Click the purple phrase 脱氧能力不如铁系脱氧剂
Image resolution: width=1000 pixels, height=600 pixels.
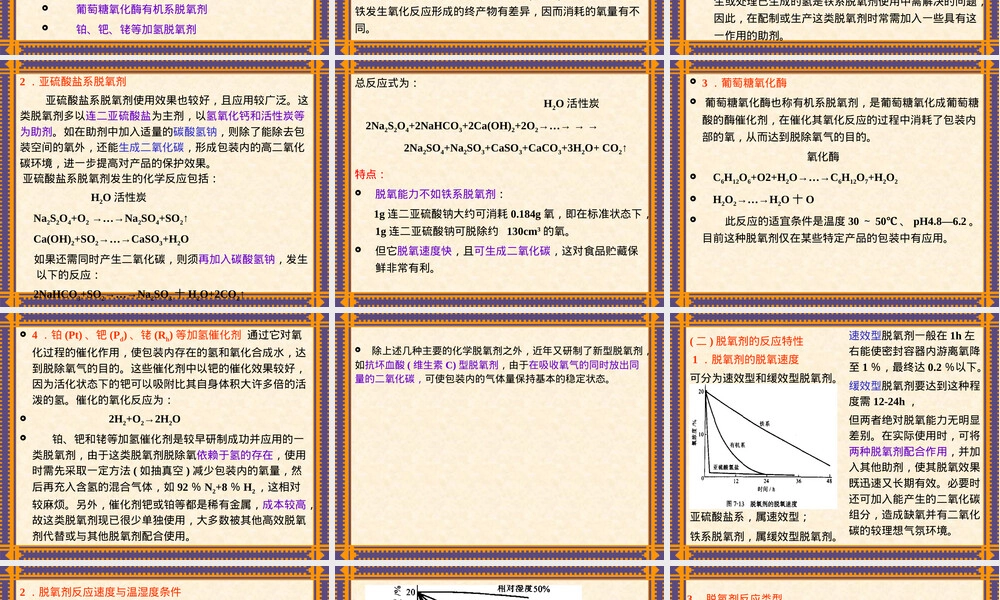[x=435, y=194]
